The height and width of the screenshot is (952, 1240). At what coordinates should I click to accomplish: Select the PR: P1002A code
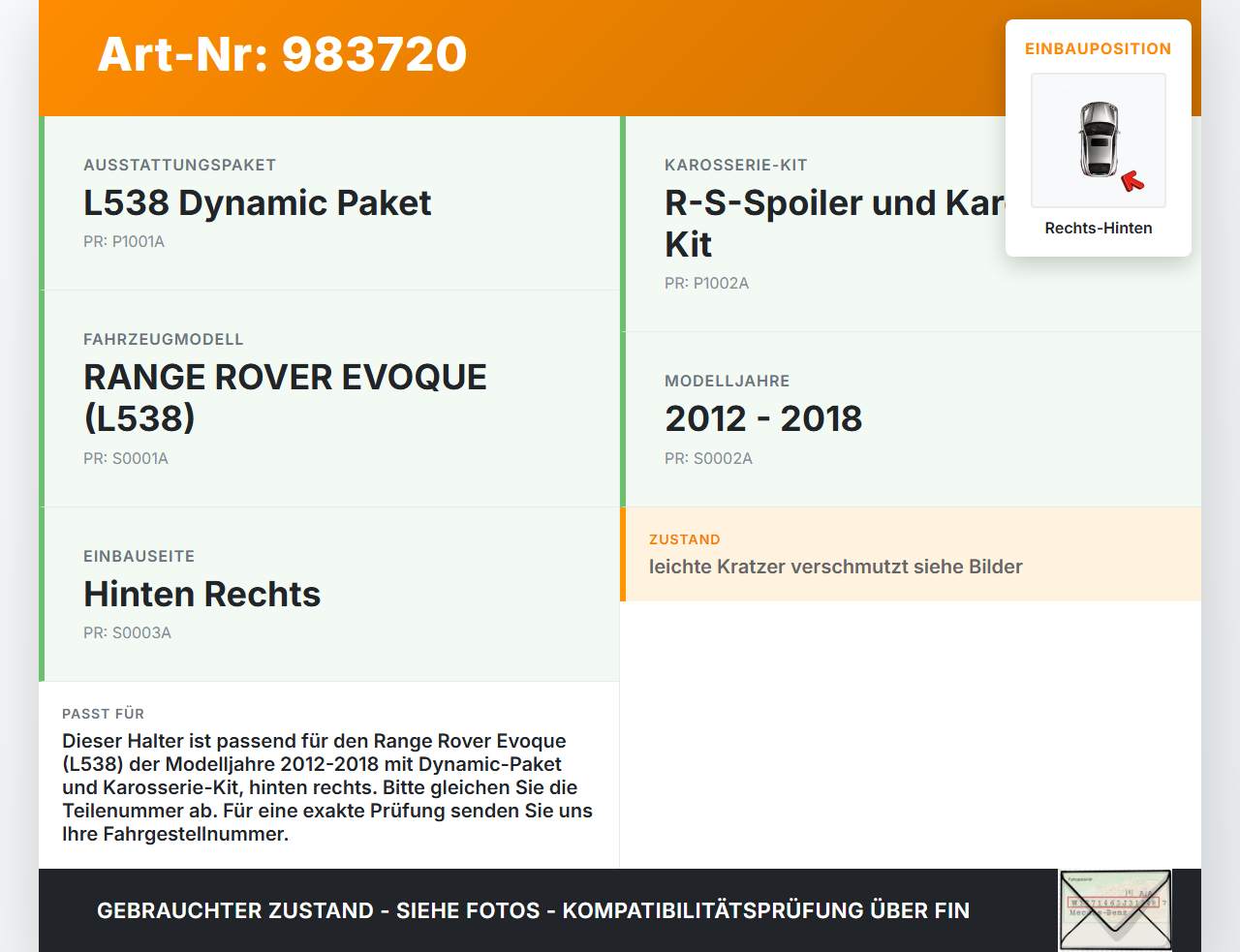pyautogui.click(x=706, y=283)
